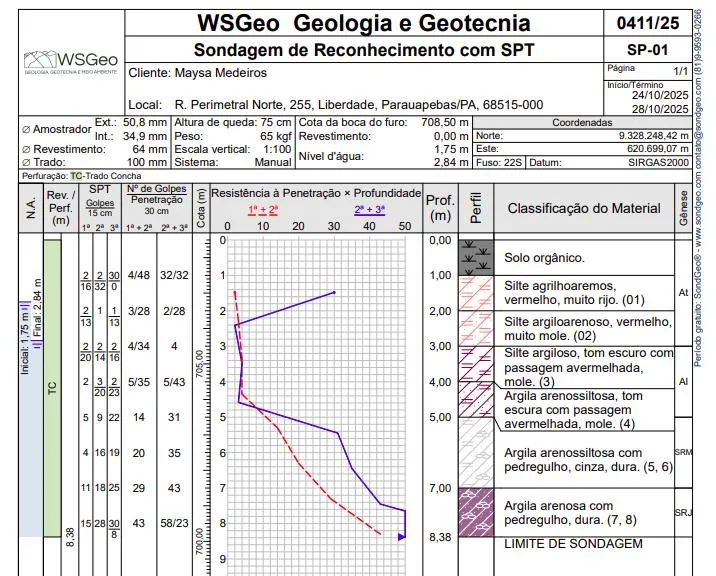Click the Trado diameter symbol

[26, 162]
